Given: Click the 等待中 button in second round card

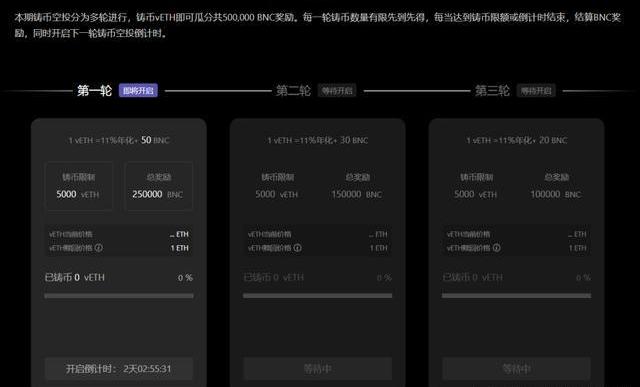Looking at the screenshot, I should tap(318, 369).
